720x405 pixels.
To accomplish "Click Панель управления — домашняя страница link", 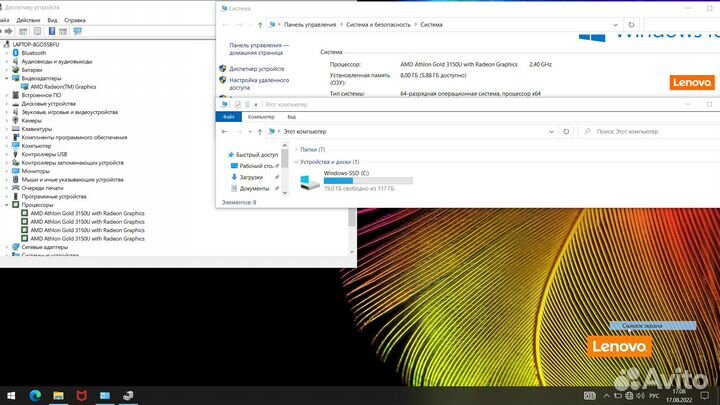I will [x=259, y=49].
